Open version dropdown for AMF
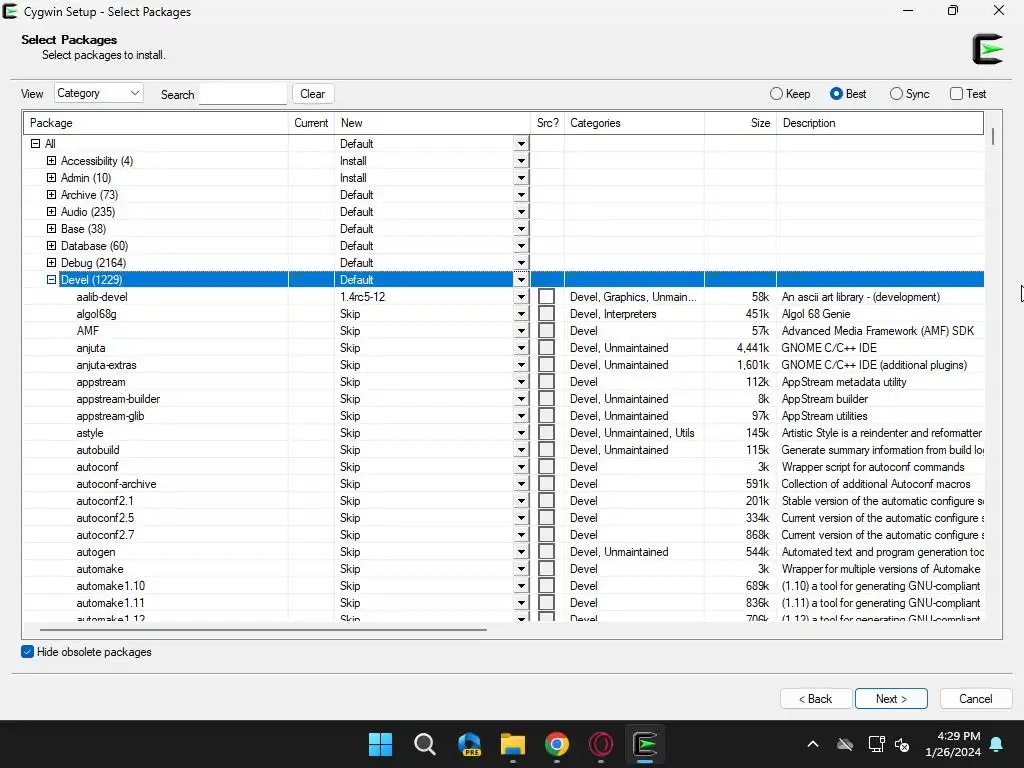 (521, 330)
